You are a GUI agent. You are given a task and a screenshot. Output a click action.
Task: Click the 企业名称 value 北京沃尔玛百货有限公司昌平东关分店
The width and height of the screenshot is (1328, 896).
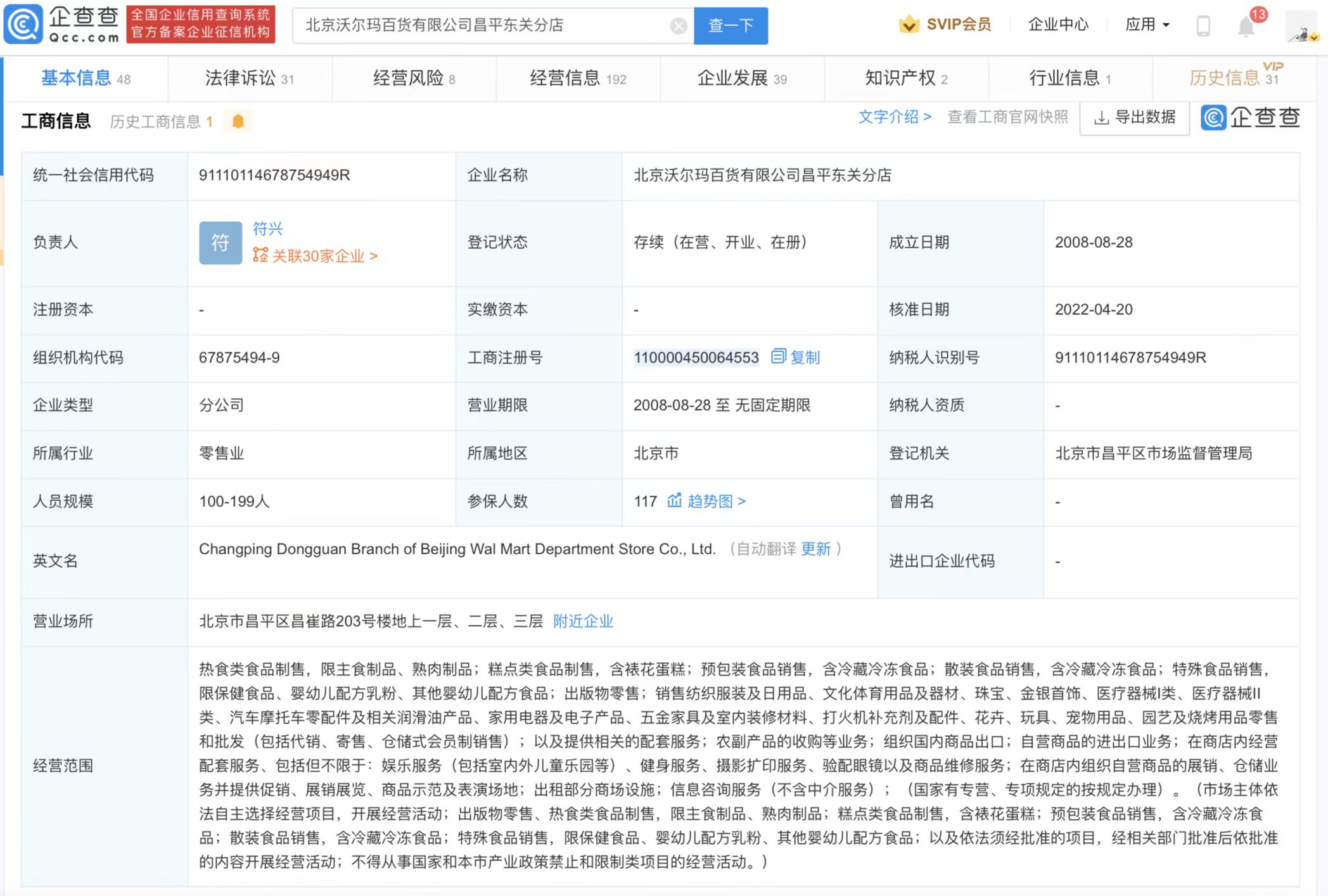[762, 176]
